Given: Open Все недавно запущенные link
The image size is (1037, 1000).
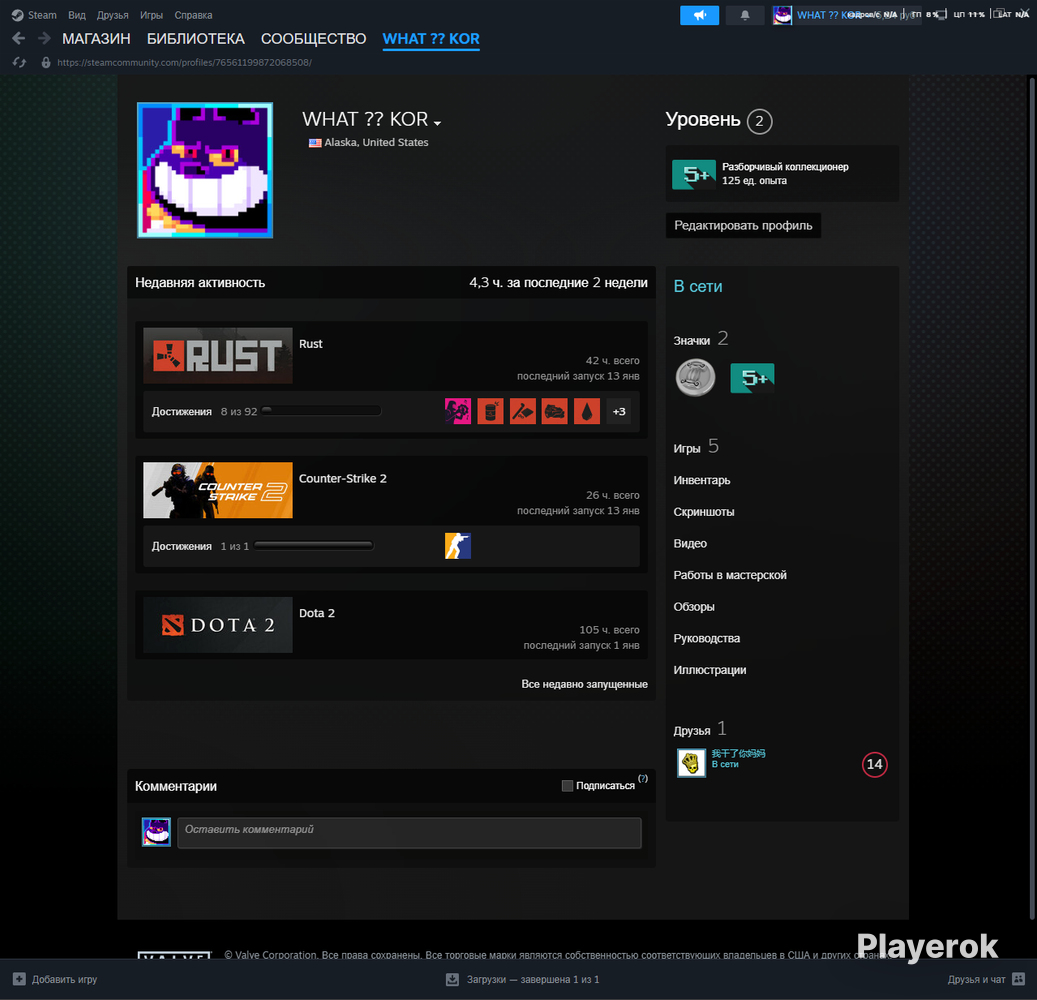Looking at the screenshot, I should tap(584, 684).
